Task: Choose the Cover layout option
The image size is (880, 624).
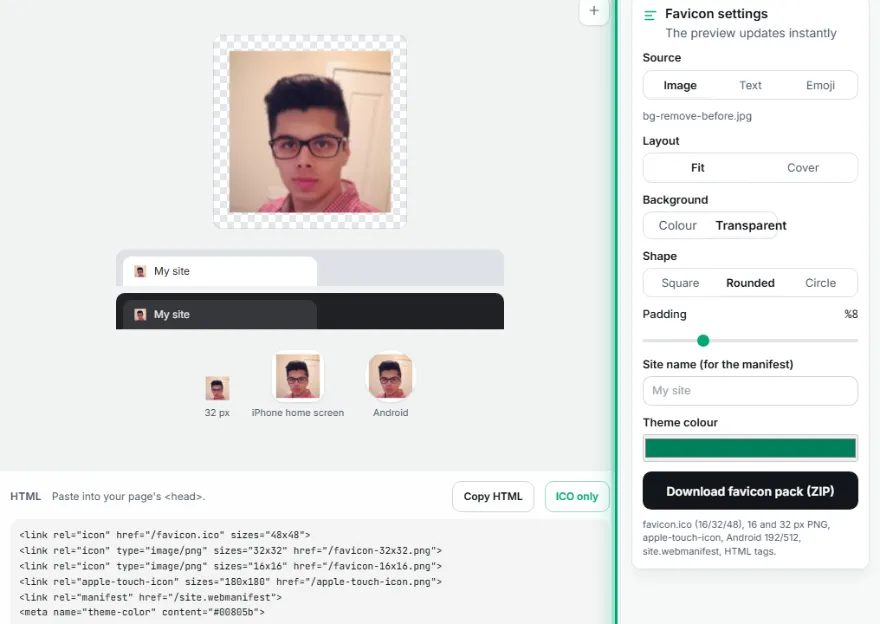Action: click(x=803, y=168)
